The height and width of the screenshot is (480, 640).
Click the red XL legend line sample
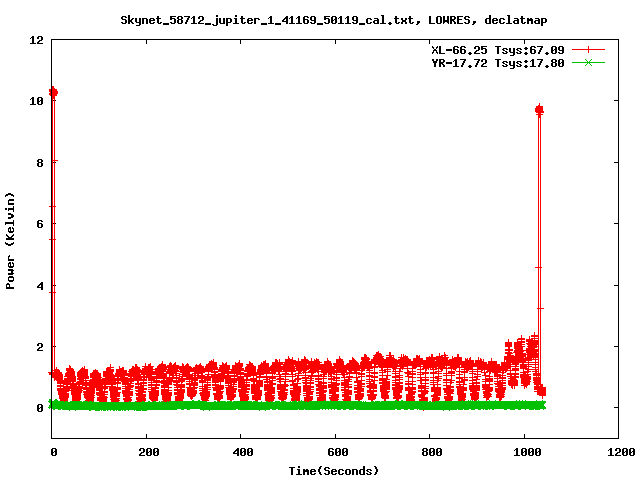589,49
